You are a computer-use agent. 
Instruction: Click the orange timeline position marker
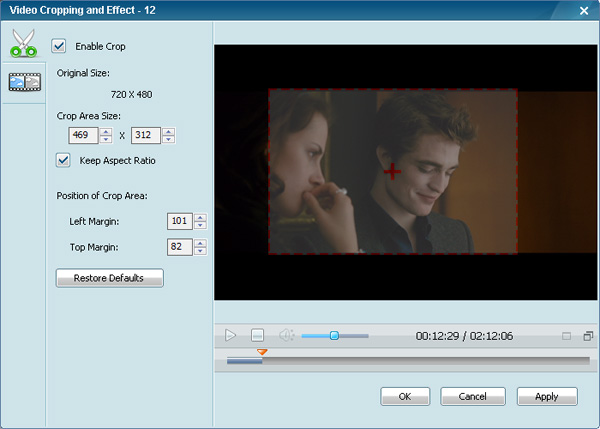coord(262,352)
